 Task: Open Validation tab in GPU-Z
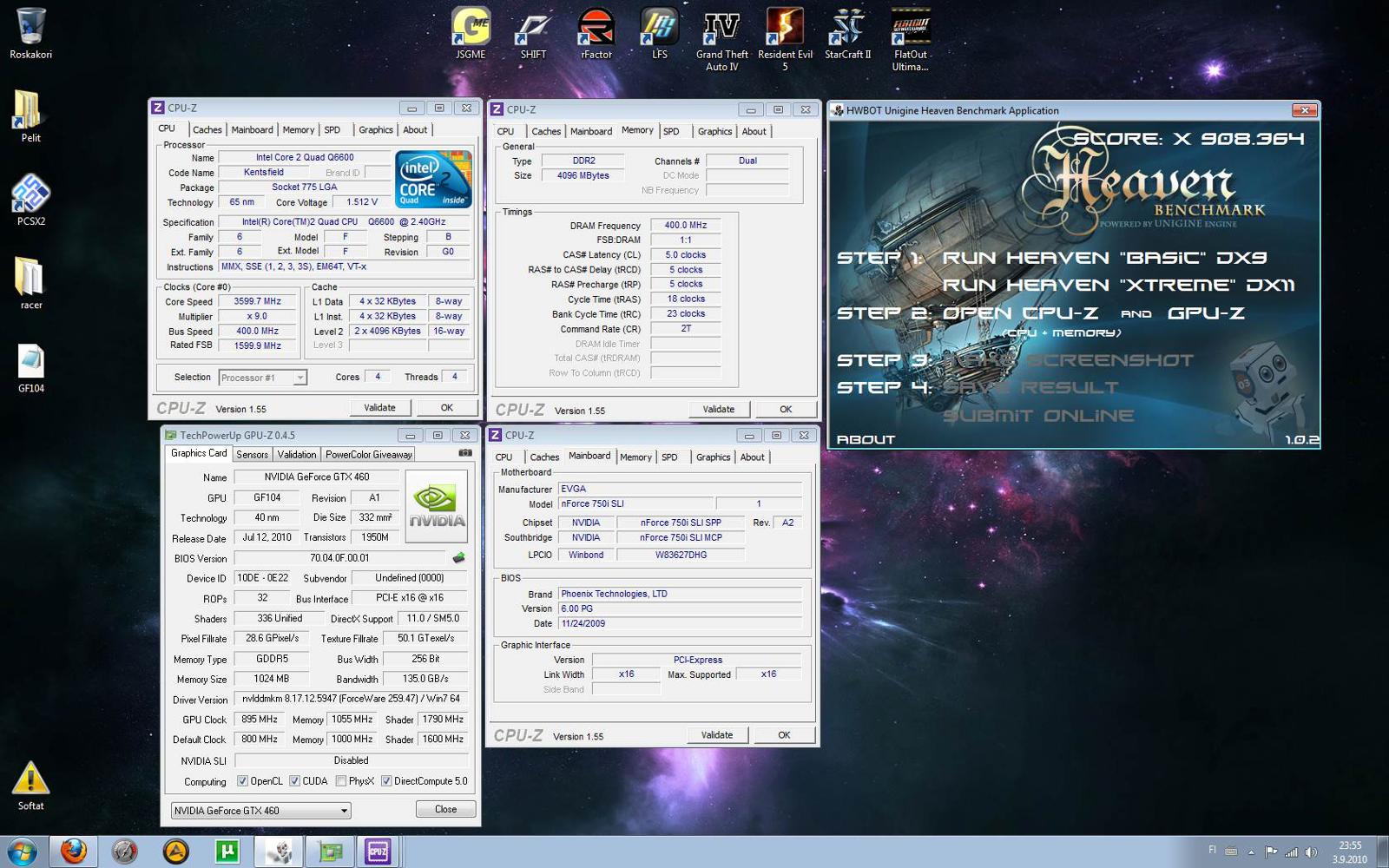point(297,455)
